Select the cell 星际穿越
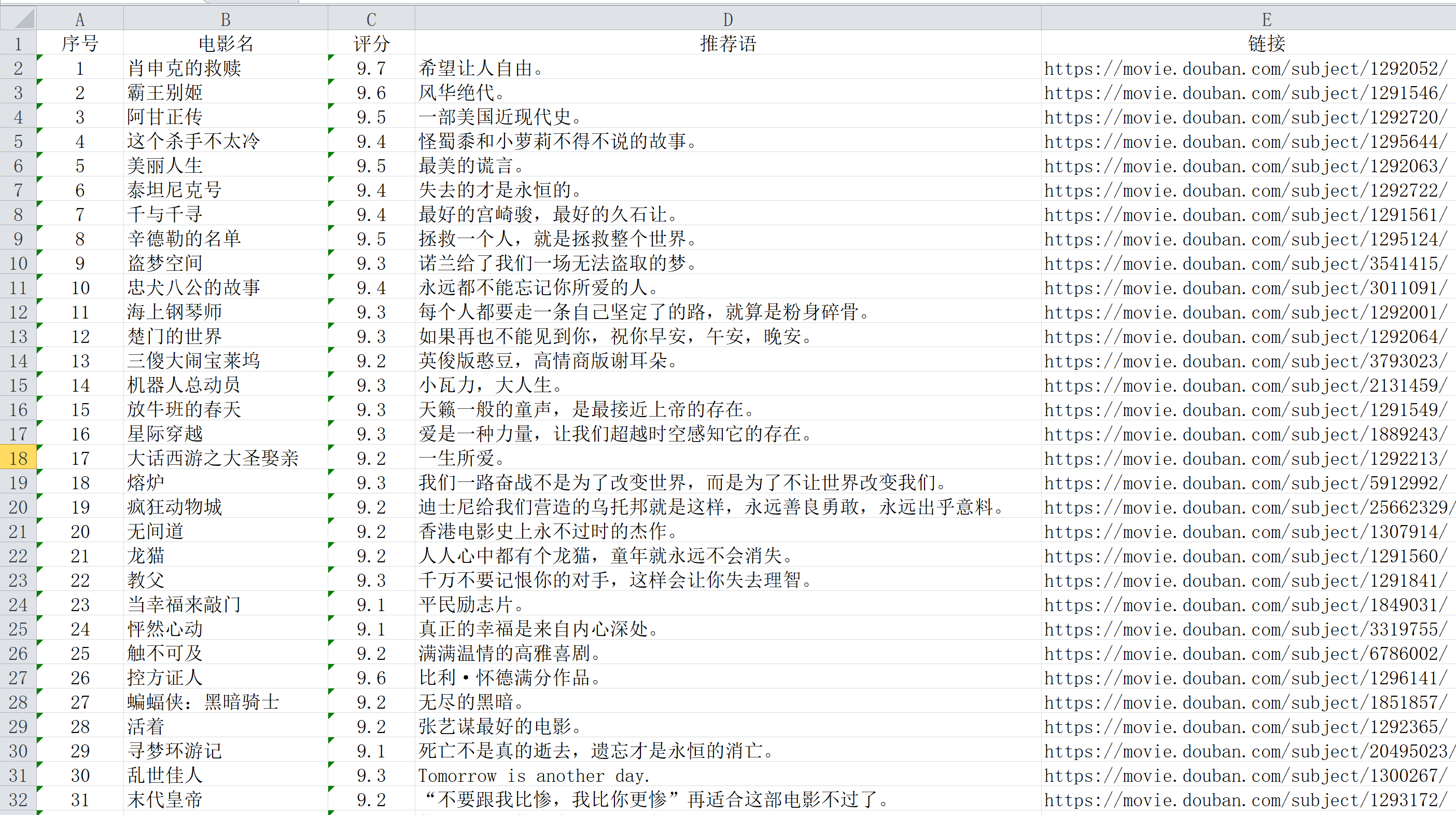The width and height of the screenshot is (1456, 815). (226, 433)
